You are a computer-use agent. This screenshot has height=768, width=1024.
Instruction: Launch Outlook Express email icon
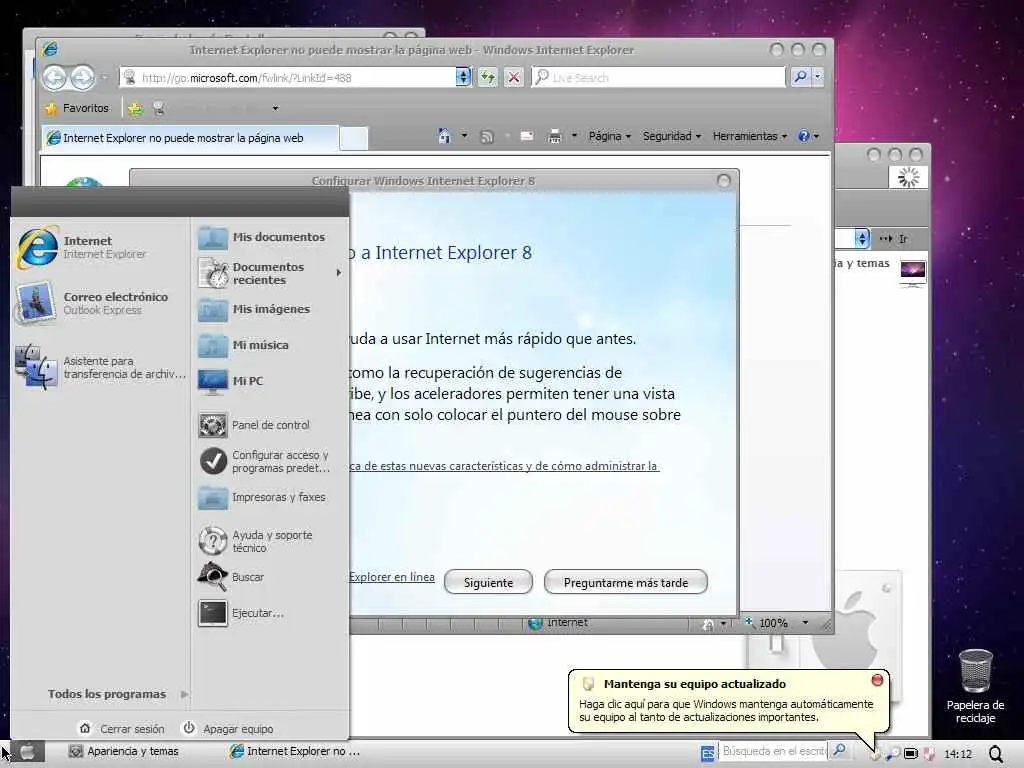[35, 303]
